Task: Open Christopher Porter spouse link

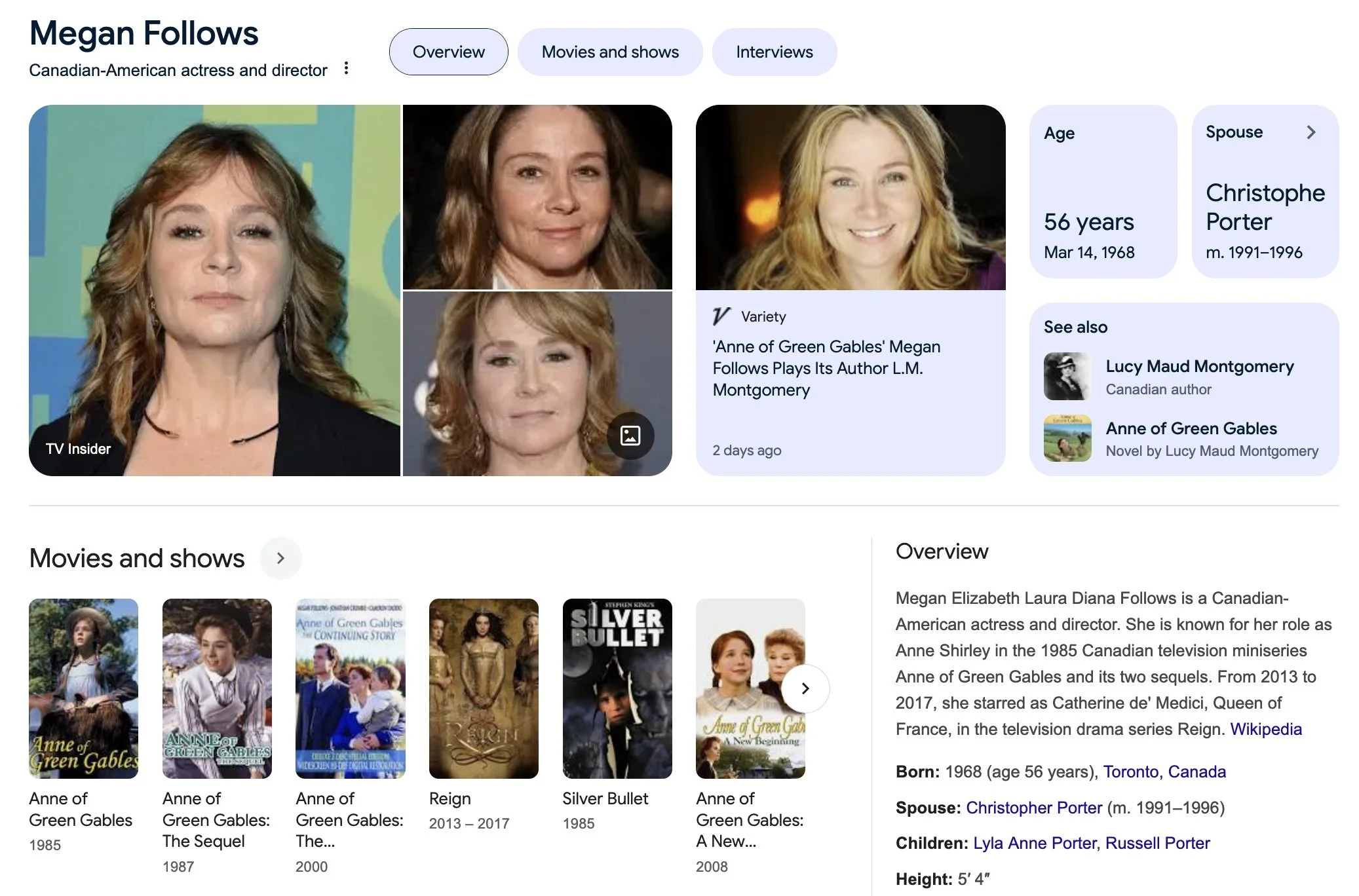Action: [x=1033, y=808]
